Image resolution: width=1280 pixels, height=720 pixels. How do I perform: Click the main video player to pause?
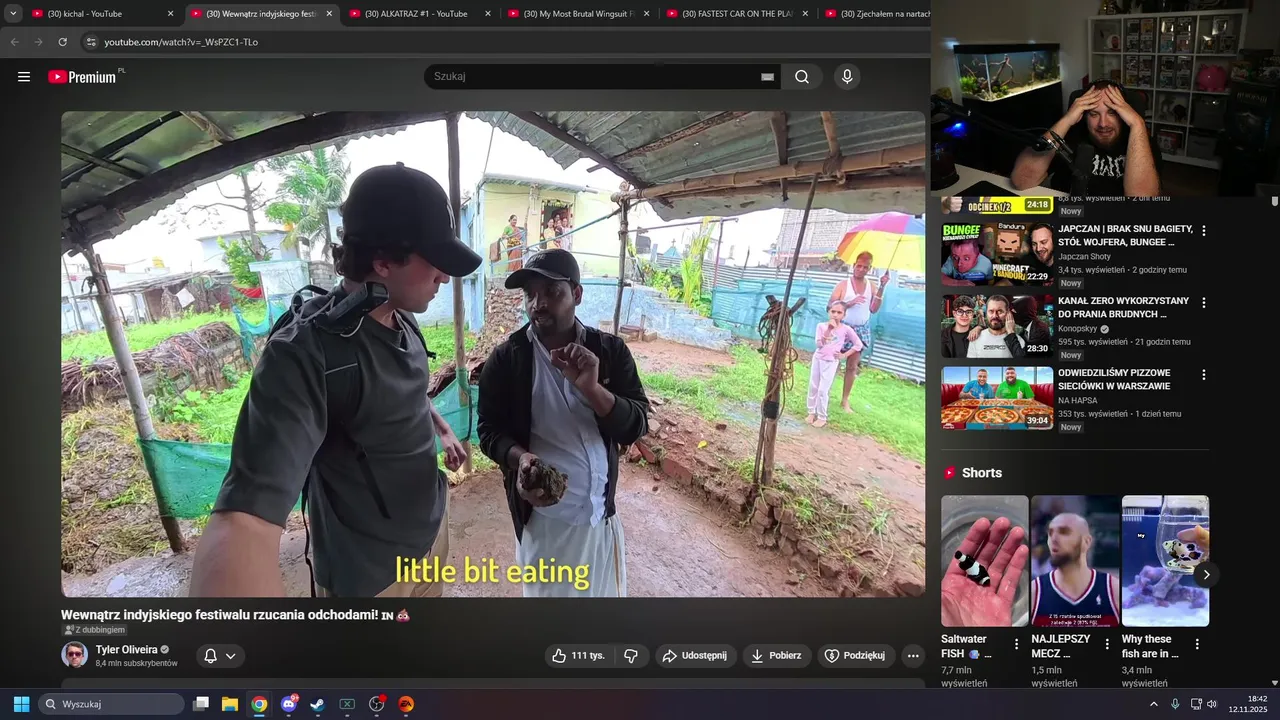493,354
